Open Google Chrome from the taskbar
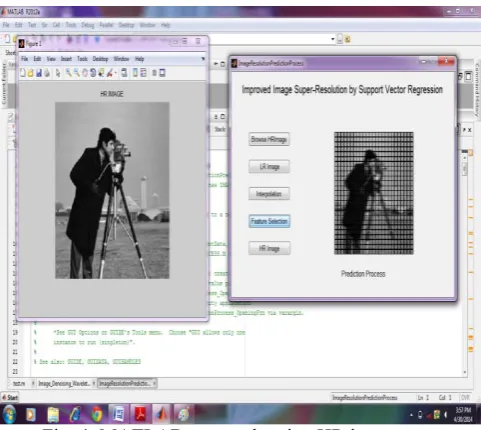This screenshot has width=481, height=430. coord(97,415)
